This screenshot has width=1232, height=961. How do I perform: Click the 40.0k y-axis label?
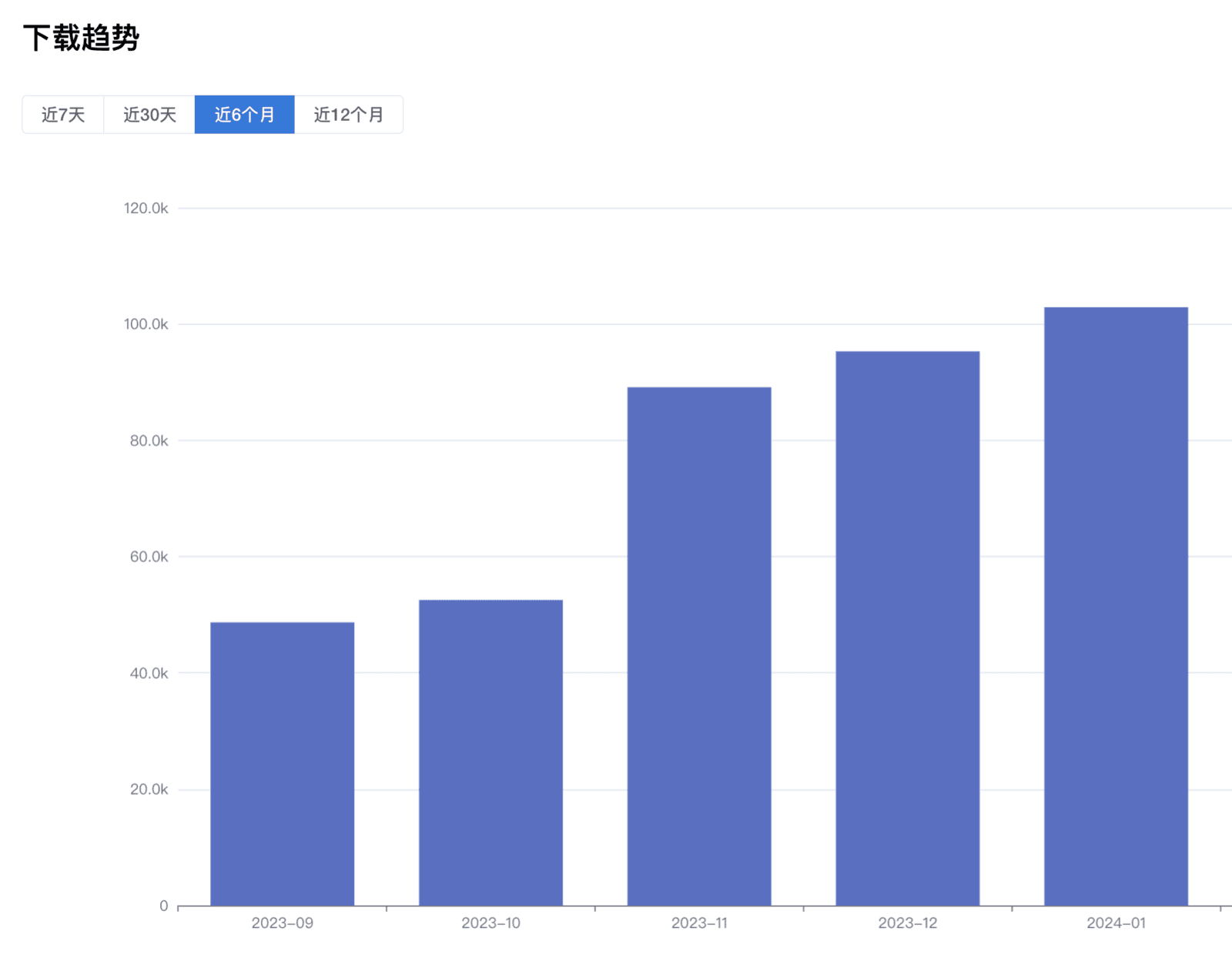point(149,673)
